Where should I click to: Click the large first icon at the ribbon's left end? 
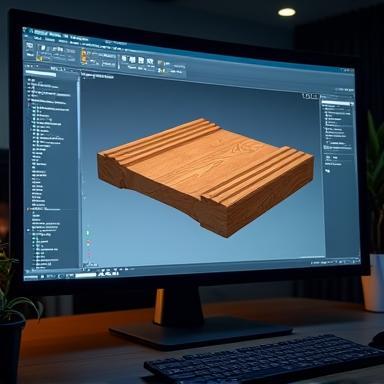click(30, 47)
